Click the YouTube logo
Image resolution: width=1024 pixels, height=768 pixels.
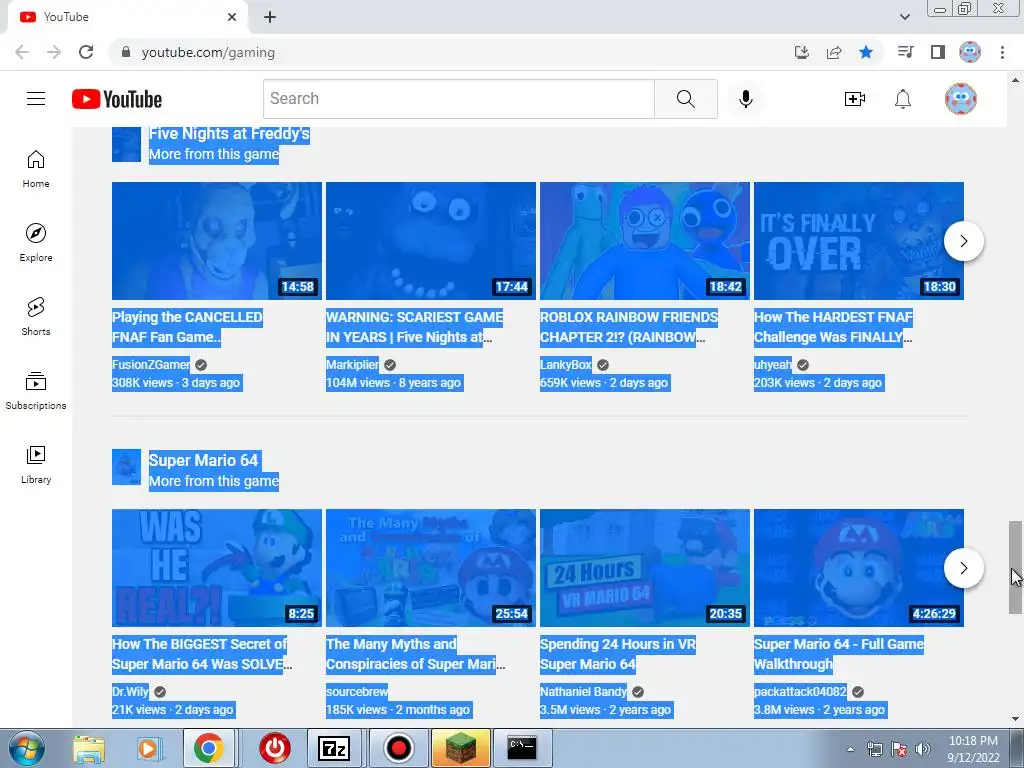(117, 99)
